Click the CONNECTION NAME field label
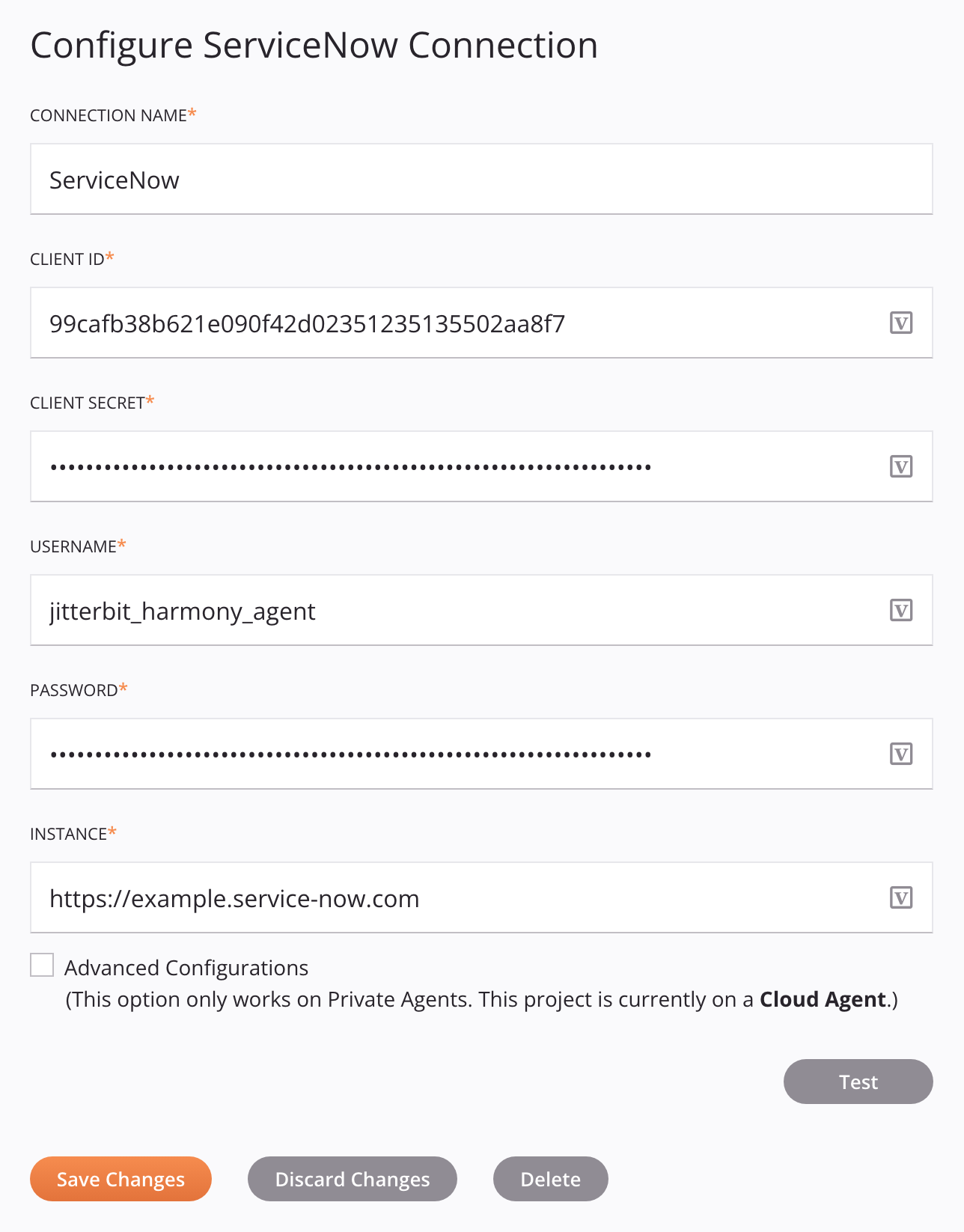Viewport: 964px width, 1232px height. 109,116
